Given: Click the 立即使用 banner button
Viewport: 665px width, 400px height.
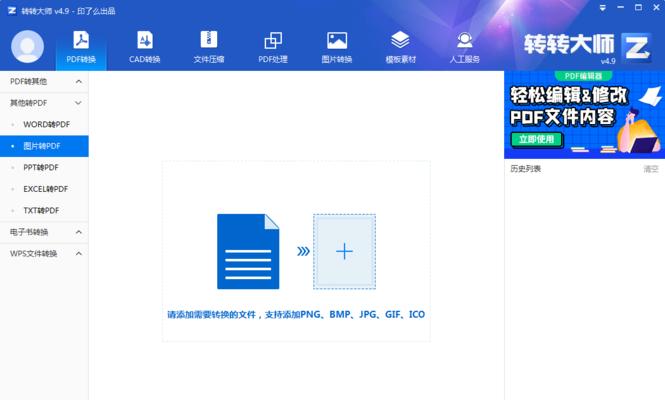Looking at the screenshot, I should [536, 140].
